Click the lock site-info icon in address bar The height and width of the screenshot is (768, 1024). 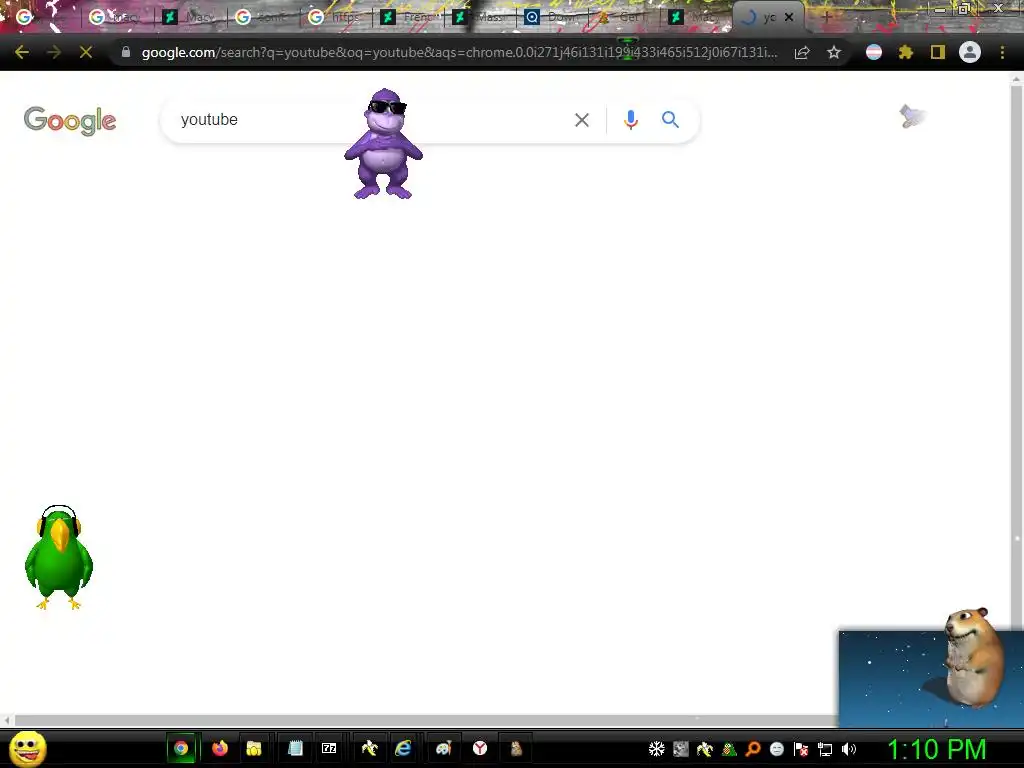click(x=126, y=52)
